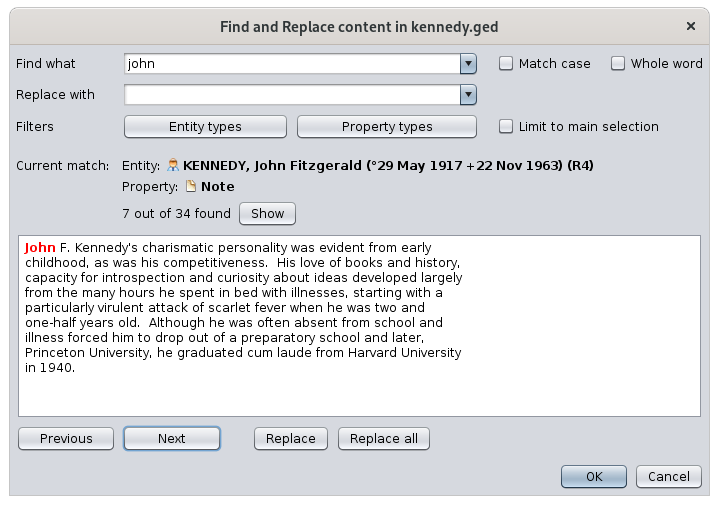Click the words Princeton University in the note
This screenshot has height=505, width=719.
(x=87, y=353)
